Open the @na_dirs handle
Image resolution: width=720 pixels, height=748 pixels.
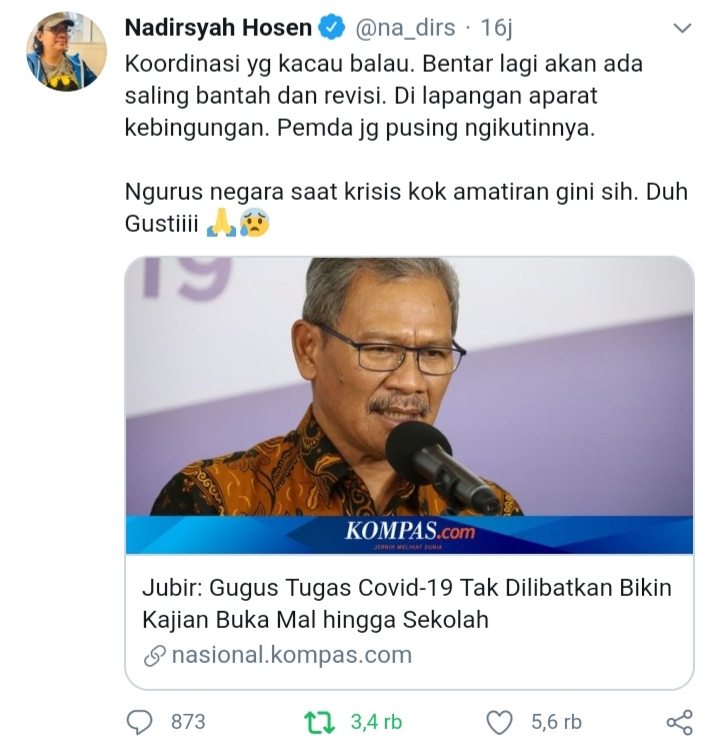405,28
